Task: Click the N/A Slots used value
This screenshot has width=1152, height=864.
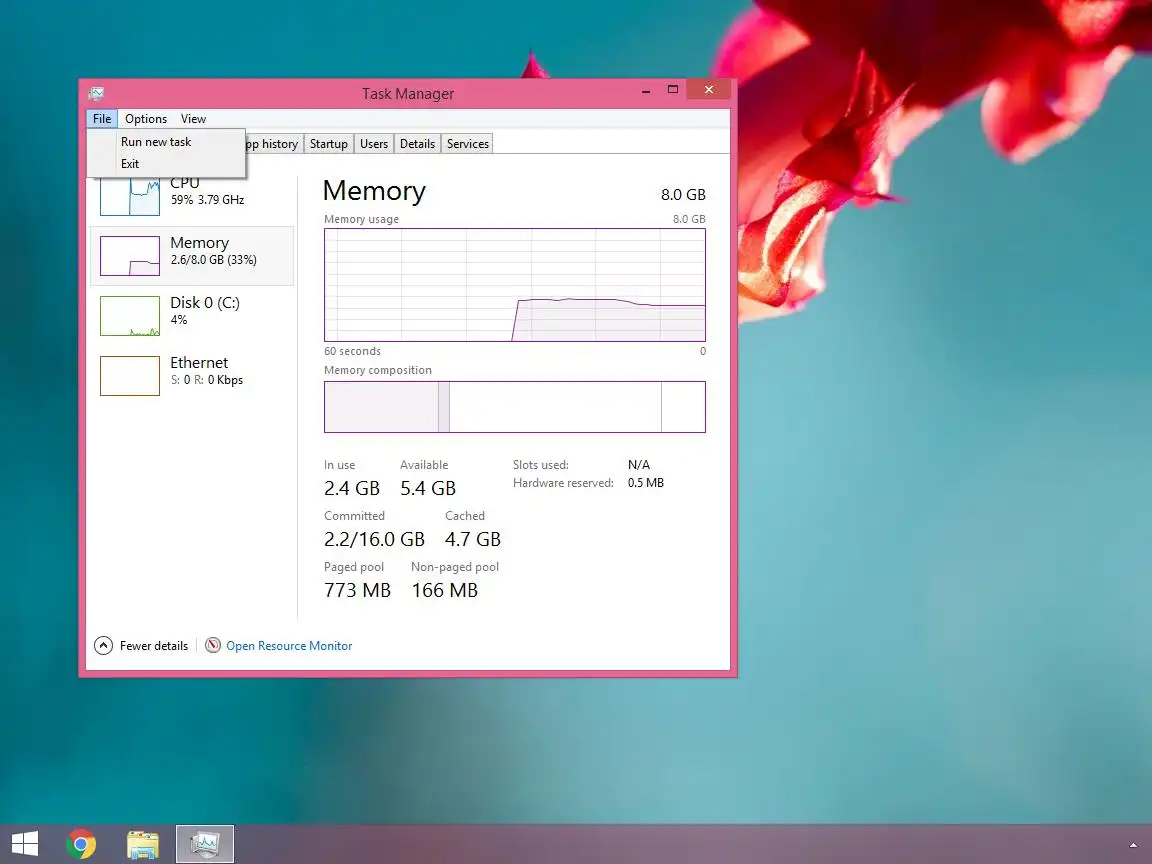Action: (x=639, y=465)
